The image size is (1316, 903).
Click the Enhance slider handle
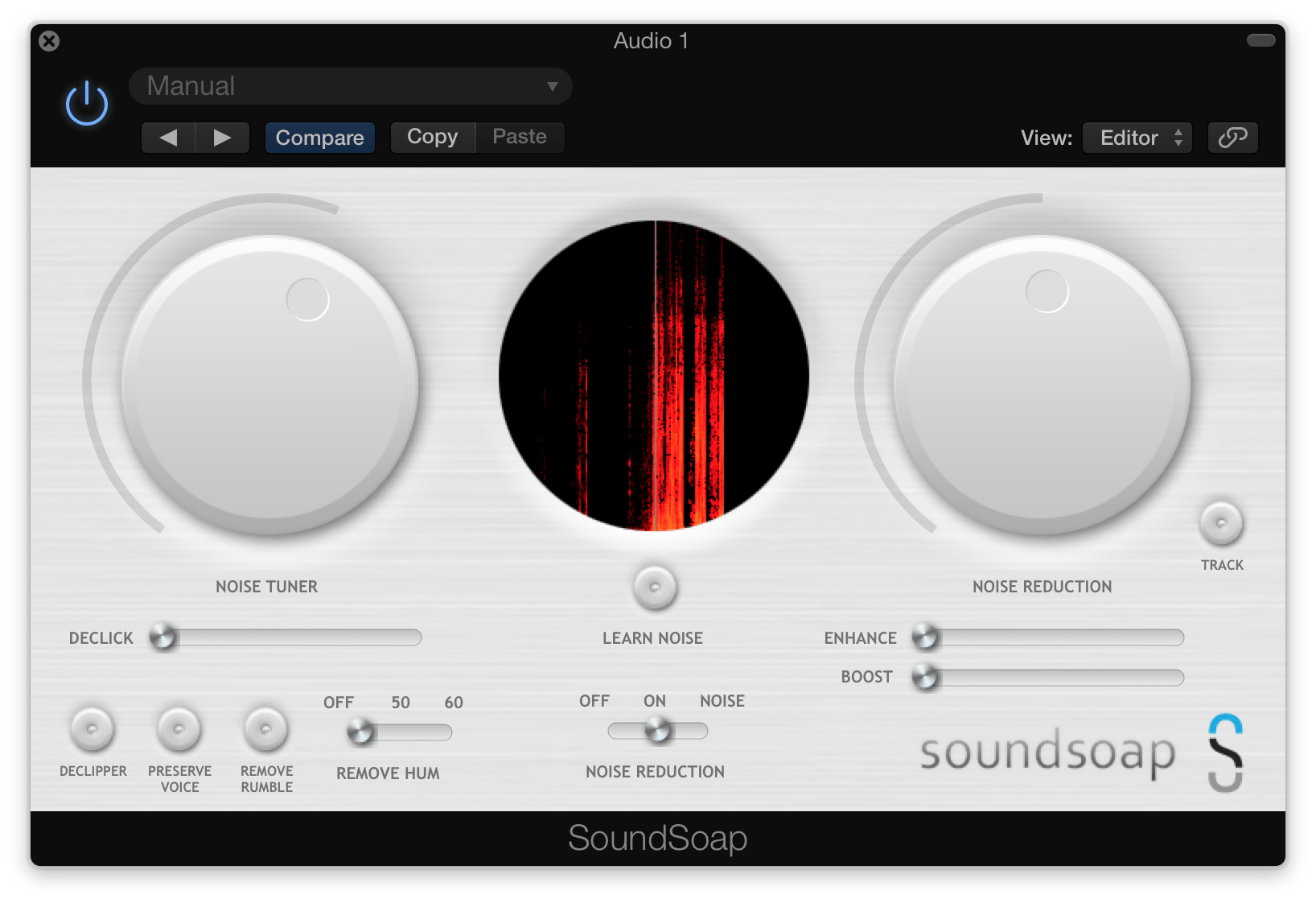(x=926, y=637)
